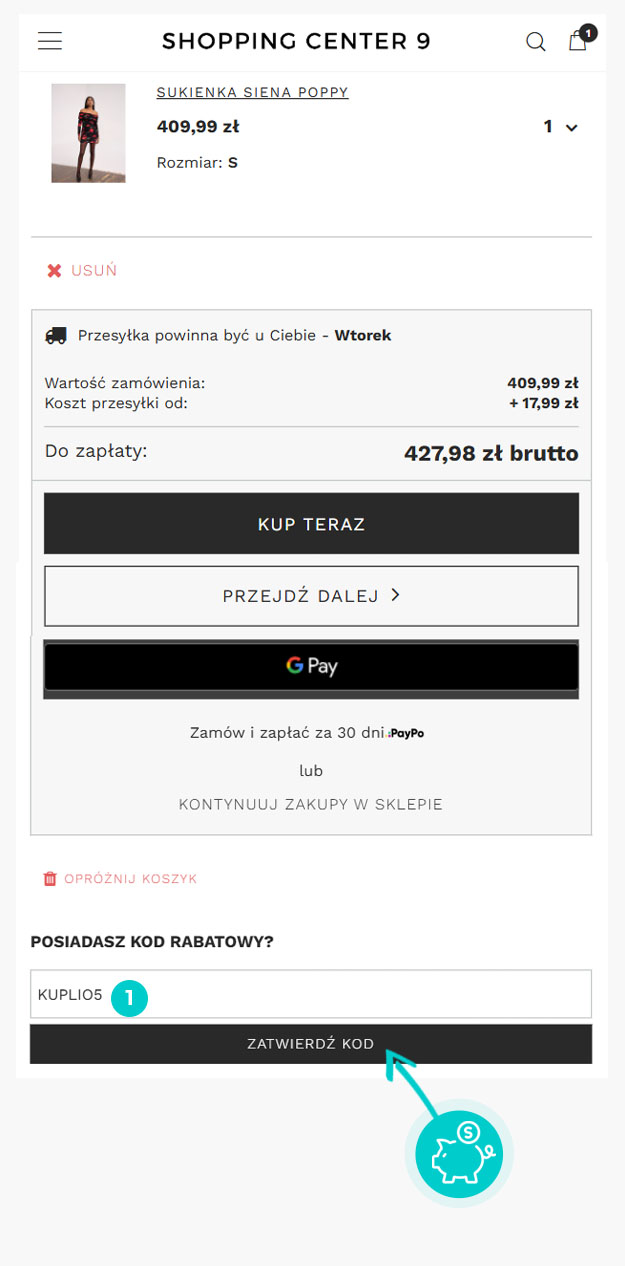Screen dimensions: 625x1266
Task: Click the delivery truck icon
Action: pos(56,335)
